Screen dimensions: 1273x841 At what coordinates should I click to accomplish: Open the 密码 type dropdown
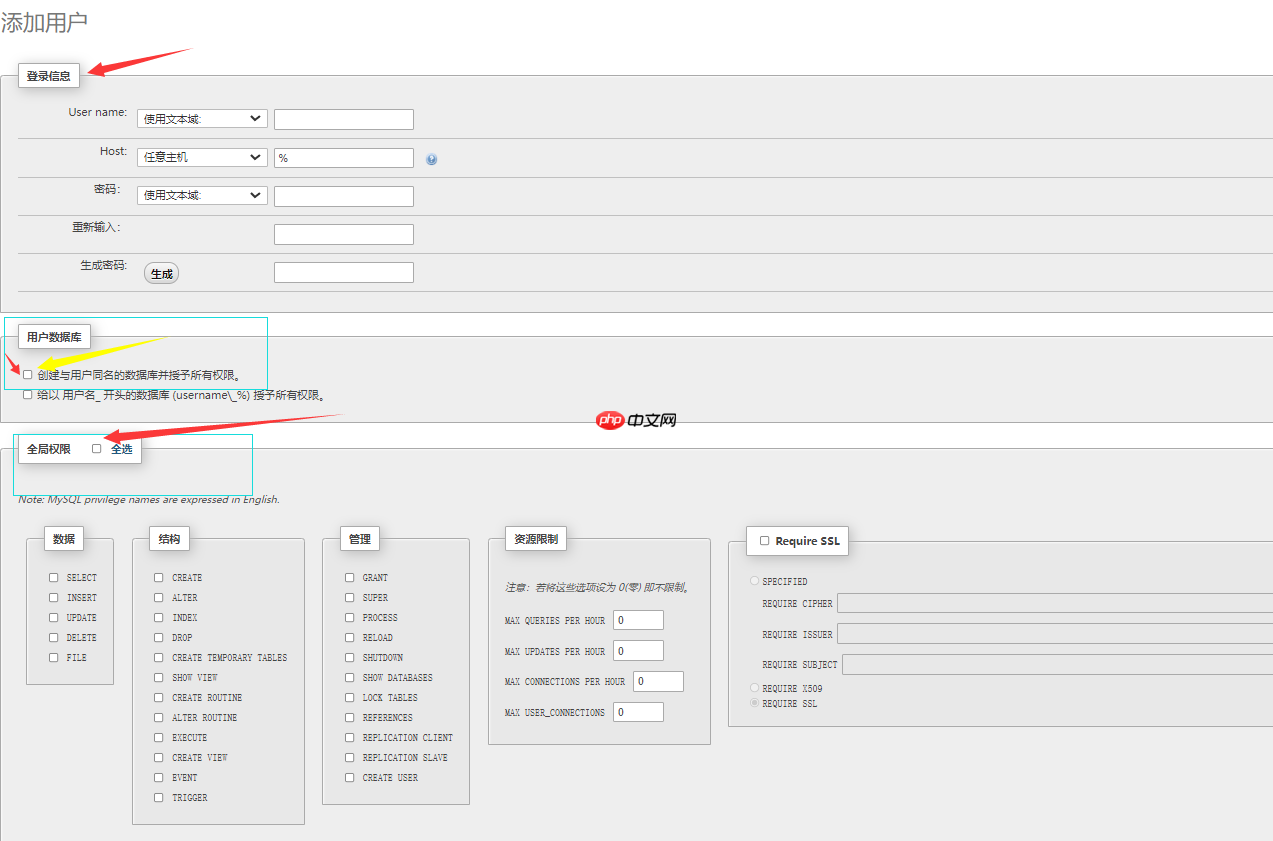pos(202,195)
